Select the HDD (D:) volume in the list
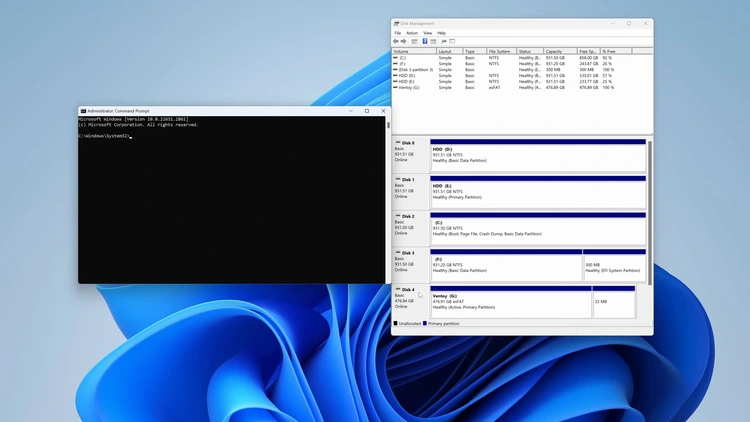Image resolution: width=750 pixels, height=422 pixels. [407, 76]
